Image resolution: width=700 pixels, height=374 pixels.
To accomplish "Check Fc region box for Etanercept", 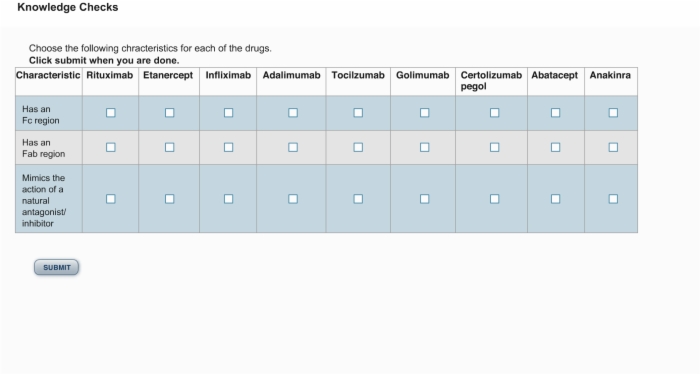I will click(170, 113).
